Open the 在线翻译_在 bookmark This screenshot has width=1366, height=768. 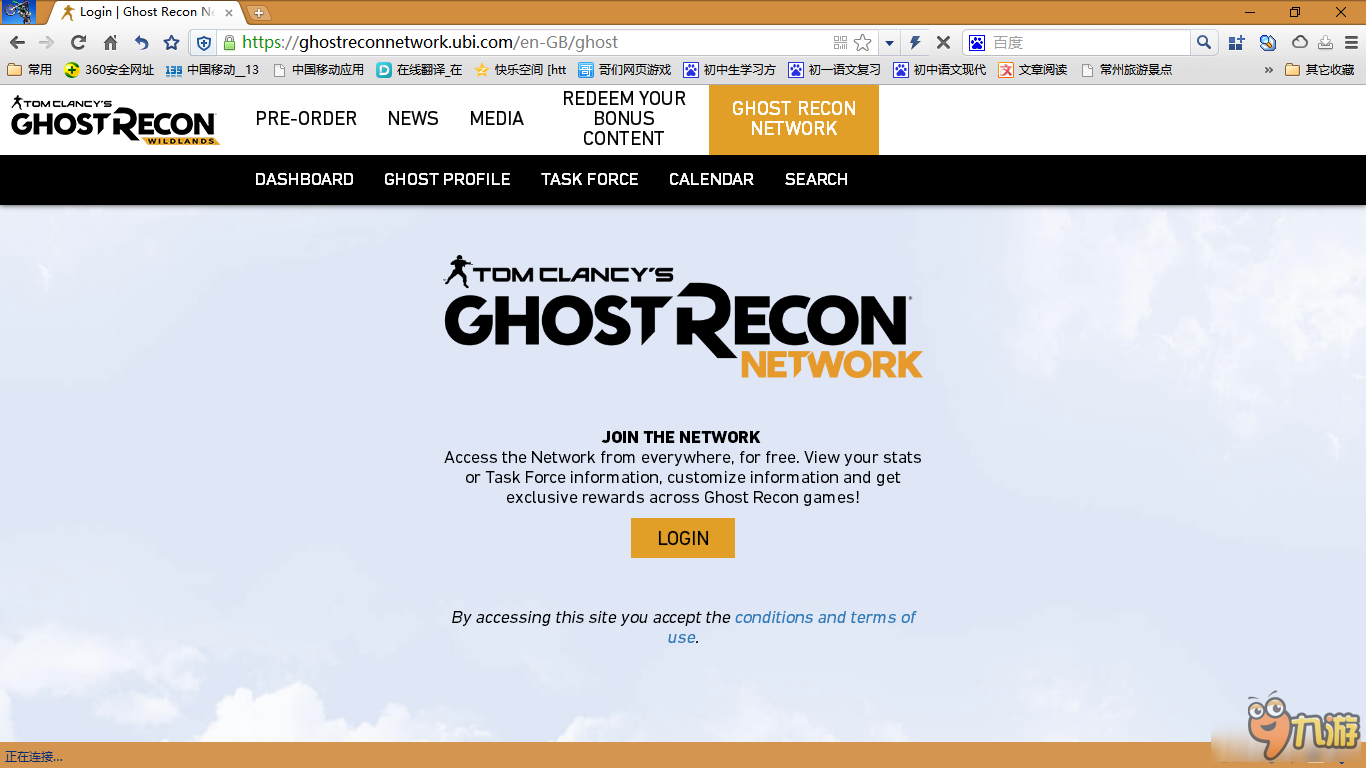[x=420, y=70]
